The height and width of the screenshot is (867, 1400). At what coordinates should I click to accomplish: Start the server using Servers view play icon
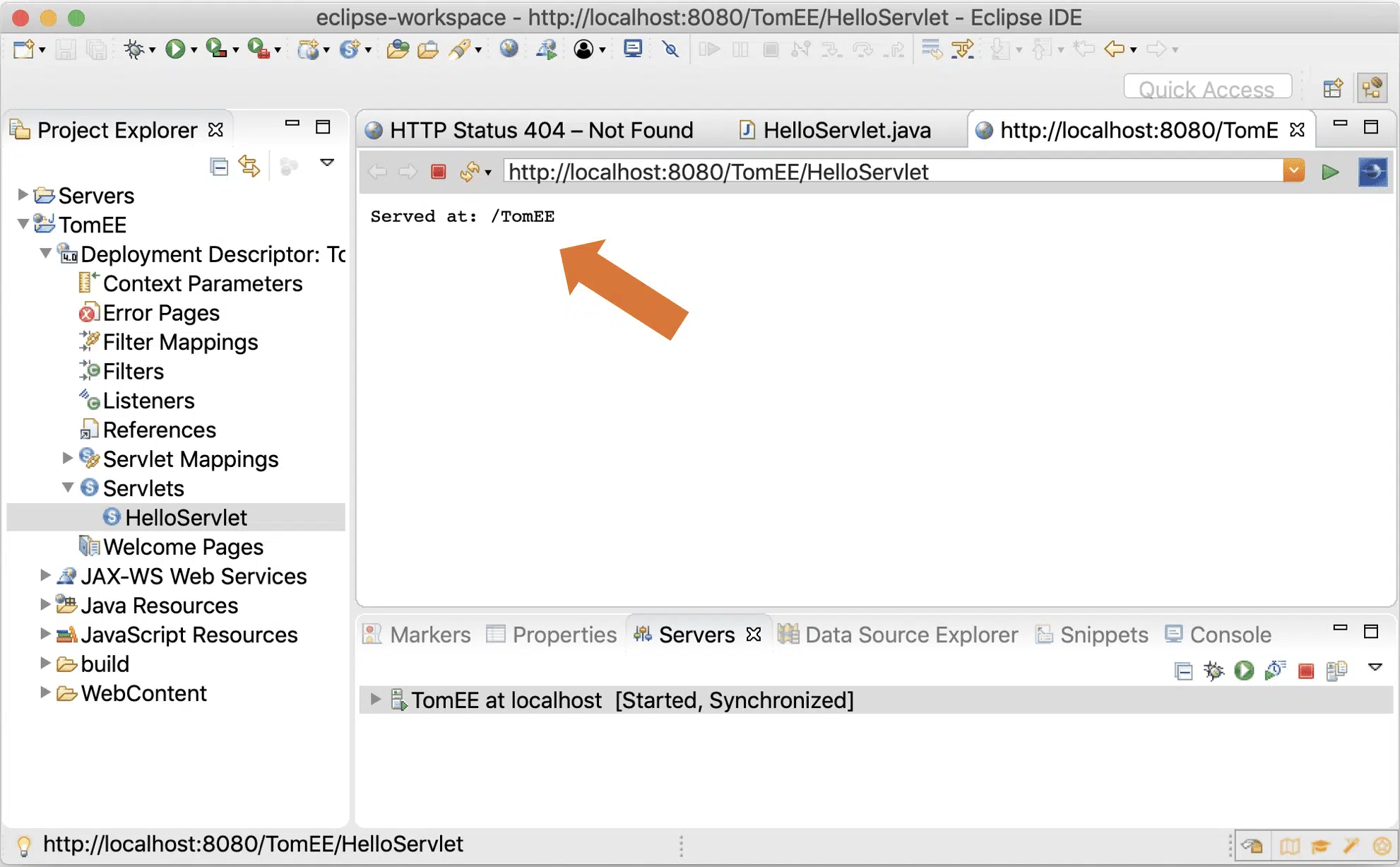1244,670
